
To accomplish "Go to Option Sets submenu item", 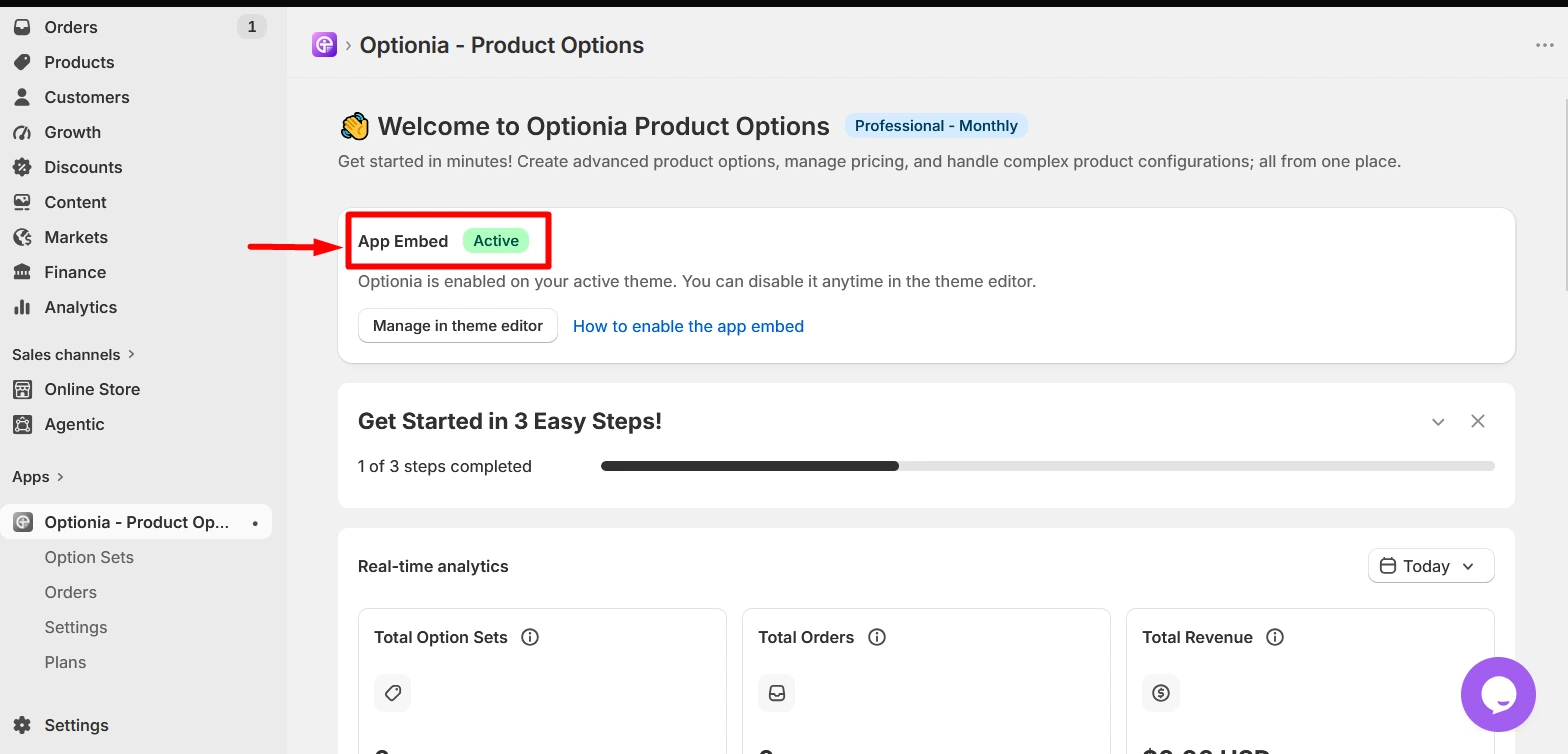I will pyautogui.click(x=89, y=557).
